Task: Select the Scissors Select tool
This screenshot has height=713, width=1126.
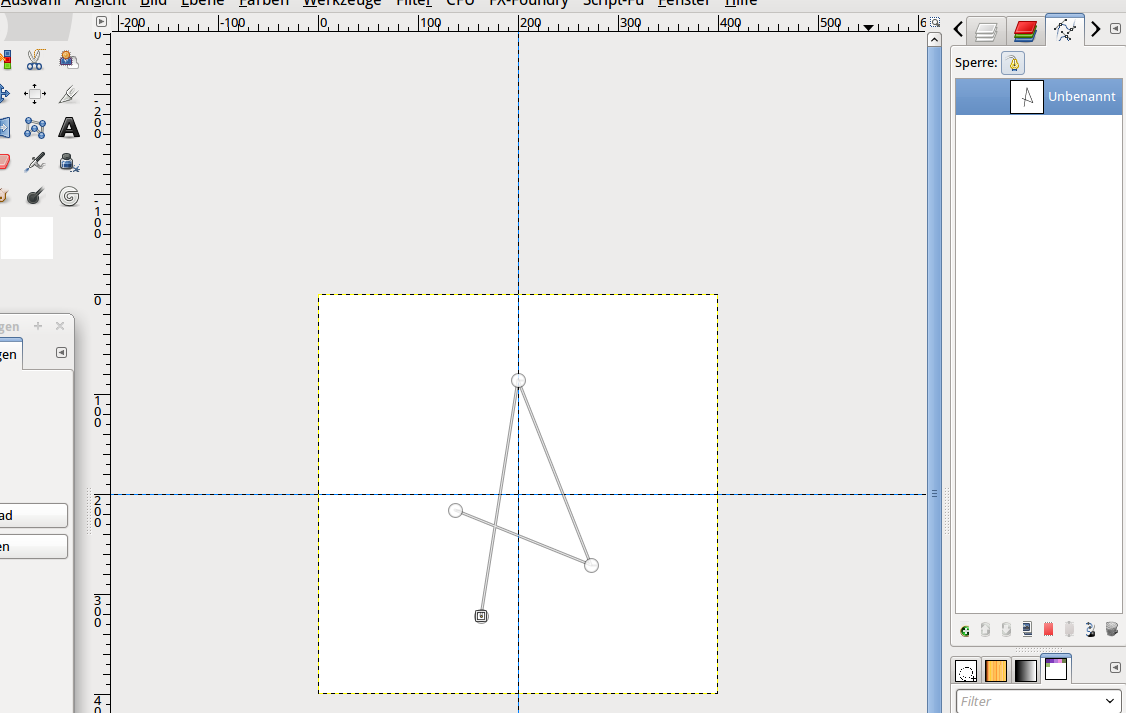Action: pos(34,60)
